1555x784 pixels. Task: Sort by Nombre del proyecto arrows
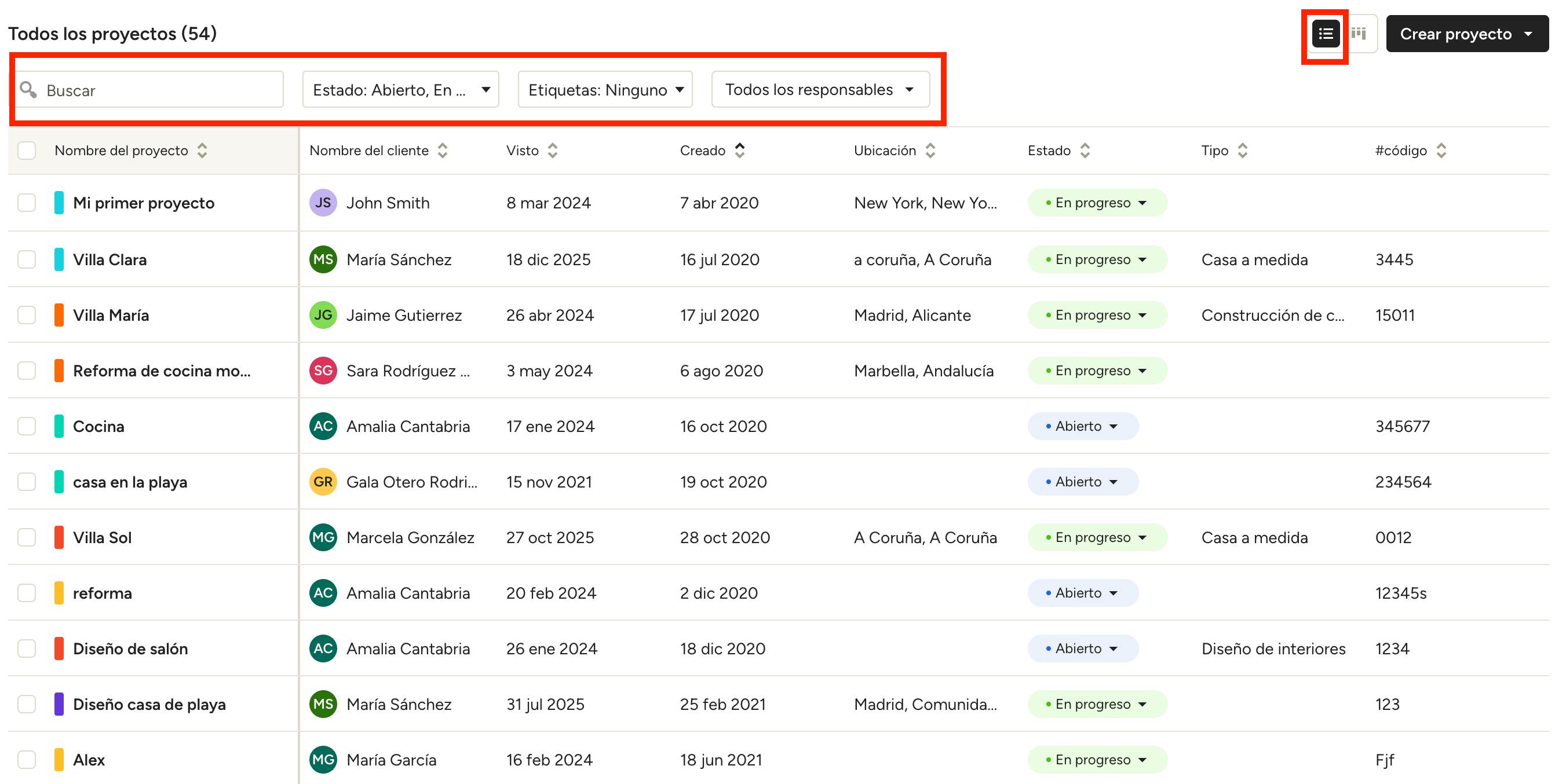click(202, 151)
